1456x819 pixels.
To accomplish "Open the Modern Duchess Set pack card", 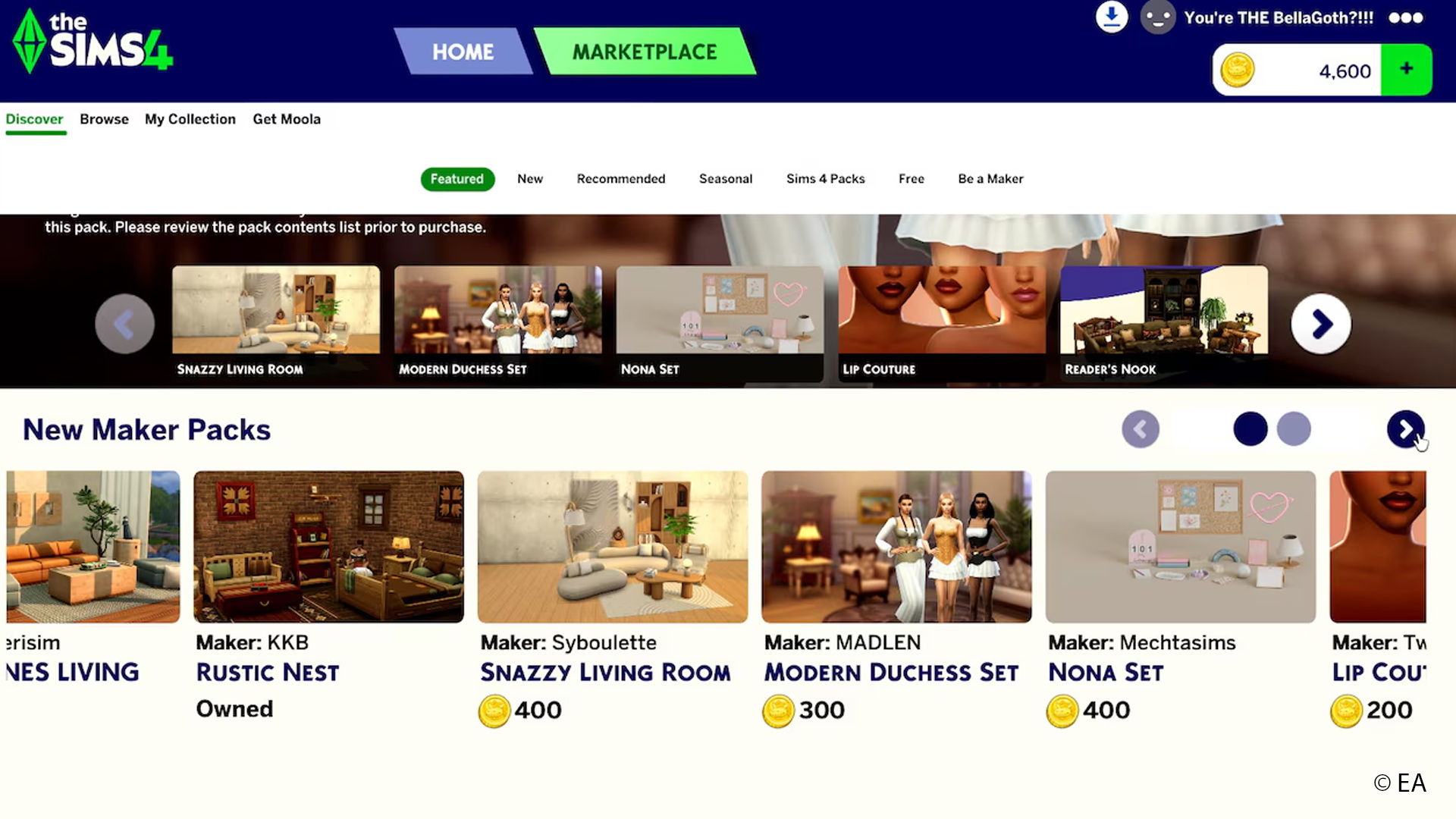I will click(896, 599).
